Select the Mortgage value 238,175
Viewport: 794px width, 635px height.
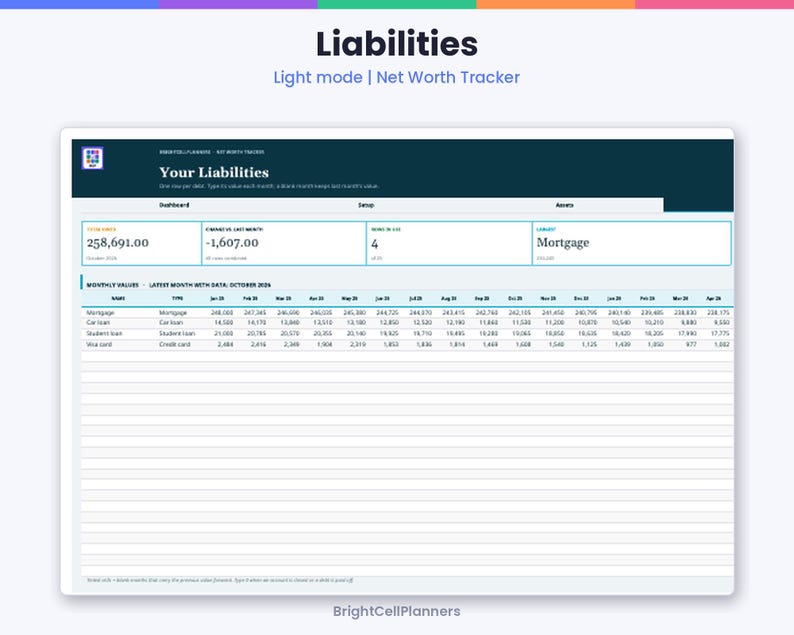pyautogui.click(x=719, y=313)
